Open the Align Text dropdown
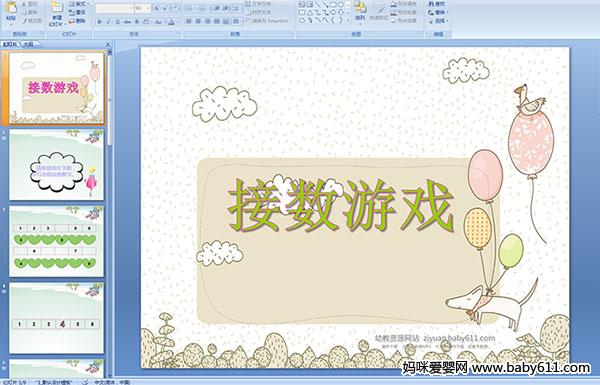Image resolution: width=600 pixels, height=385 pixels. click(261, 12)
